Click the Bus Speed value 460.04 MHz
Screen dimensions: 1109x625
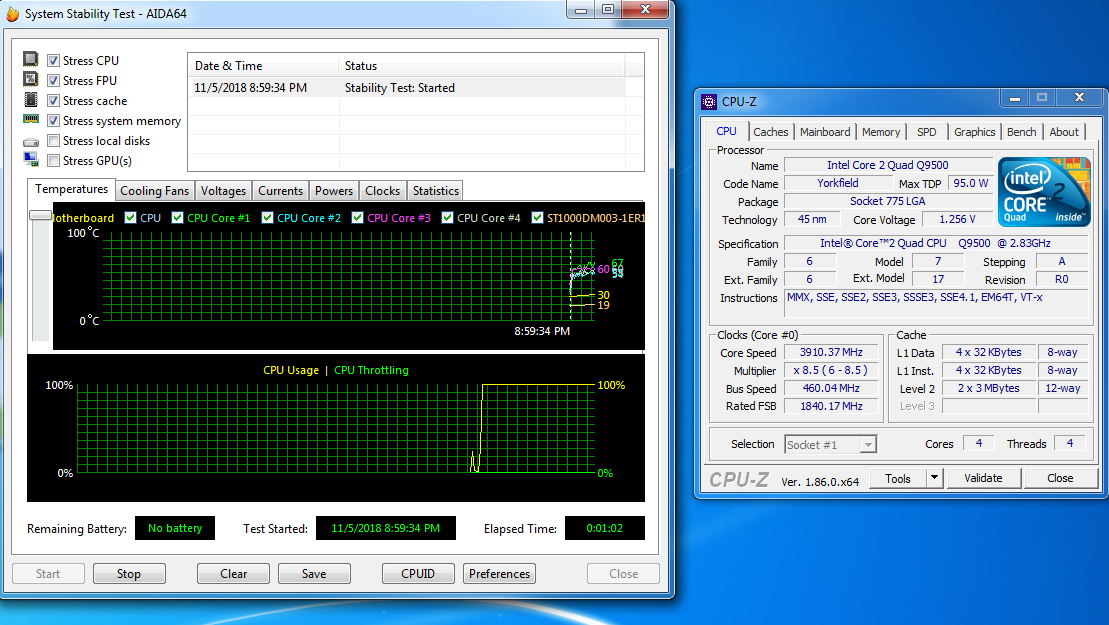(x=831, y=388)
